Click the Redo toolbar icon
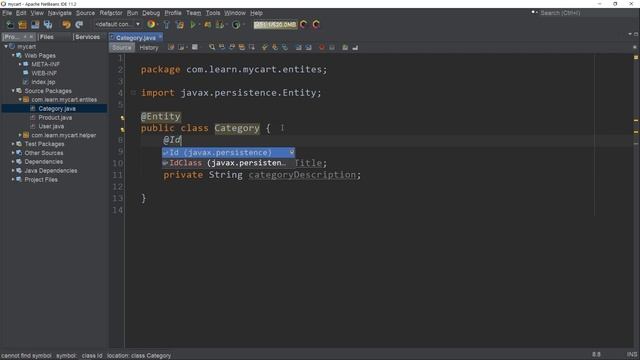 (x=79, y=24)
